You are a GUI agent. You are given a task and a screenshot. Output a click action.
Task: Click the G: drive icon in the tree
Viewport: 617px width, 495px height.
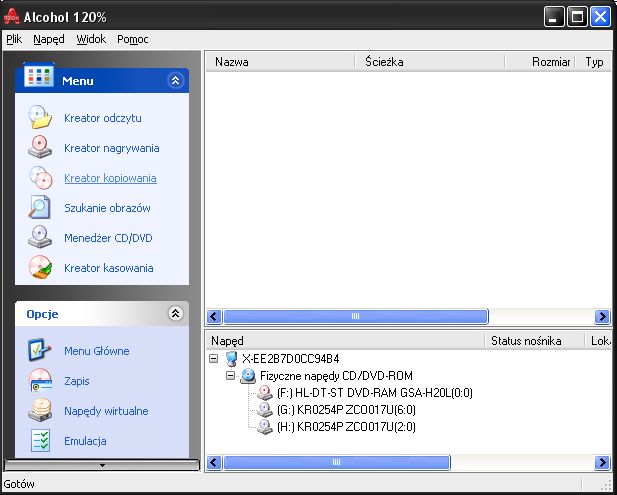click(264, 410)
